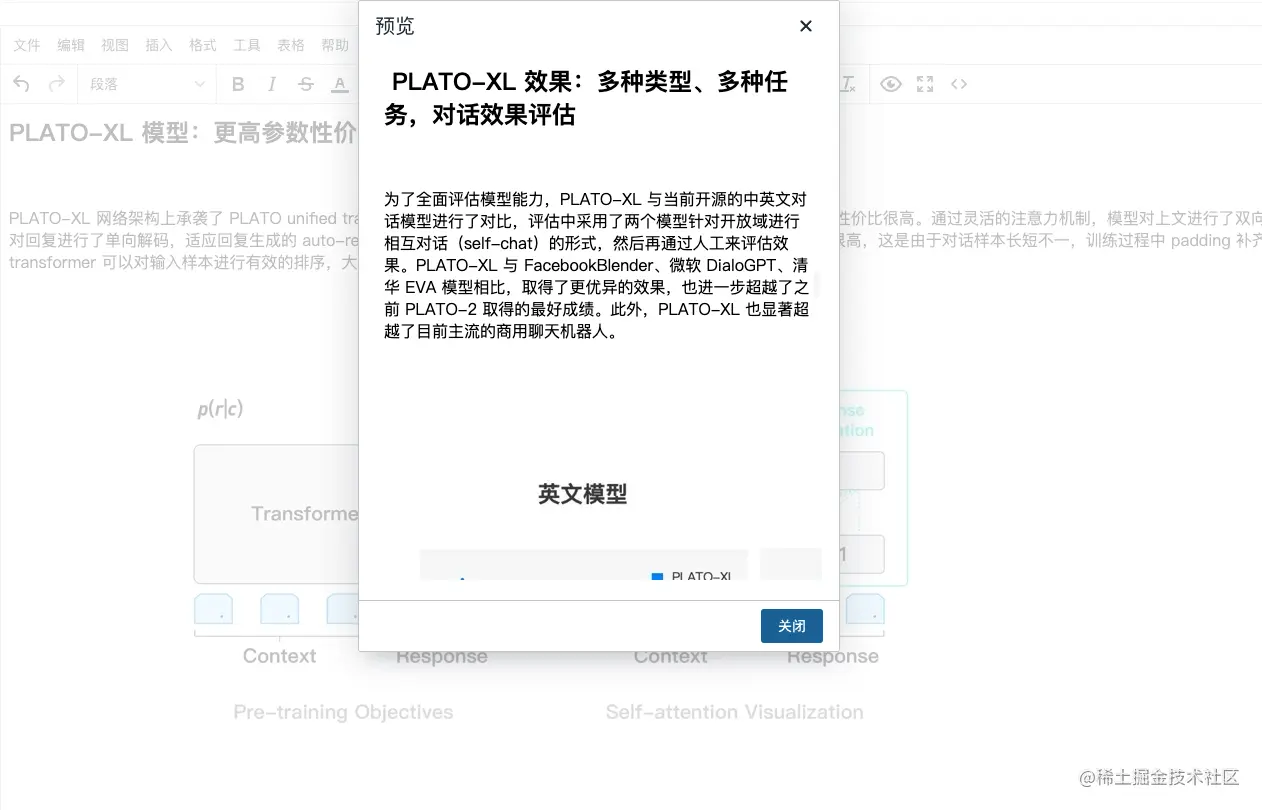Viewport: 1262px width, 810px height.
Task: Open source code view icon
Action: click(x=959, y=84)
